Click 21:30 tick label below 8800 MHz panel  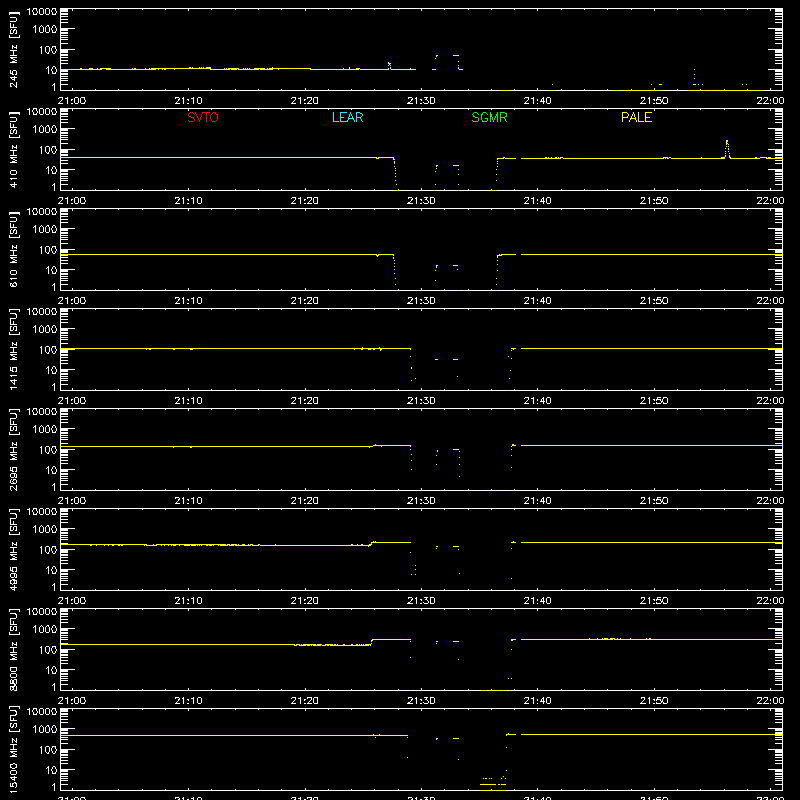tap(421, 701)
